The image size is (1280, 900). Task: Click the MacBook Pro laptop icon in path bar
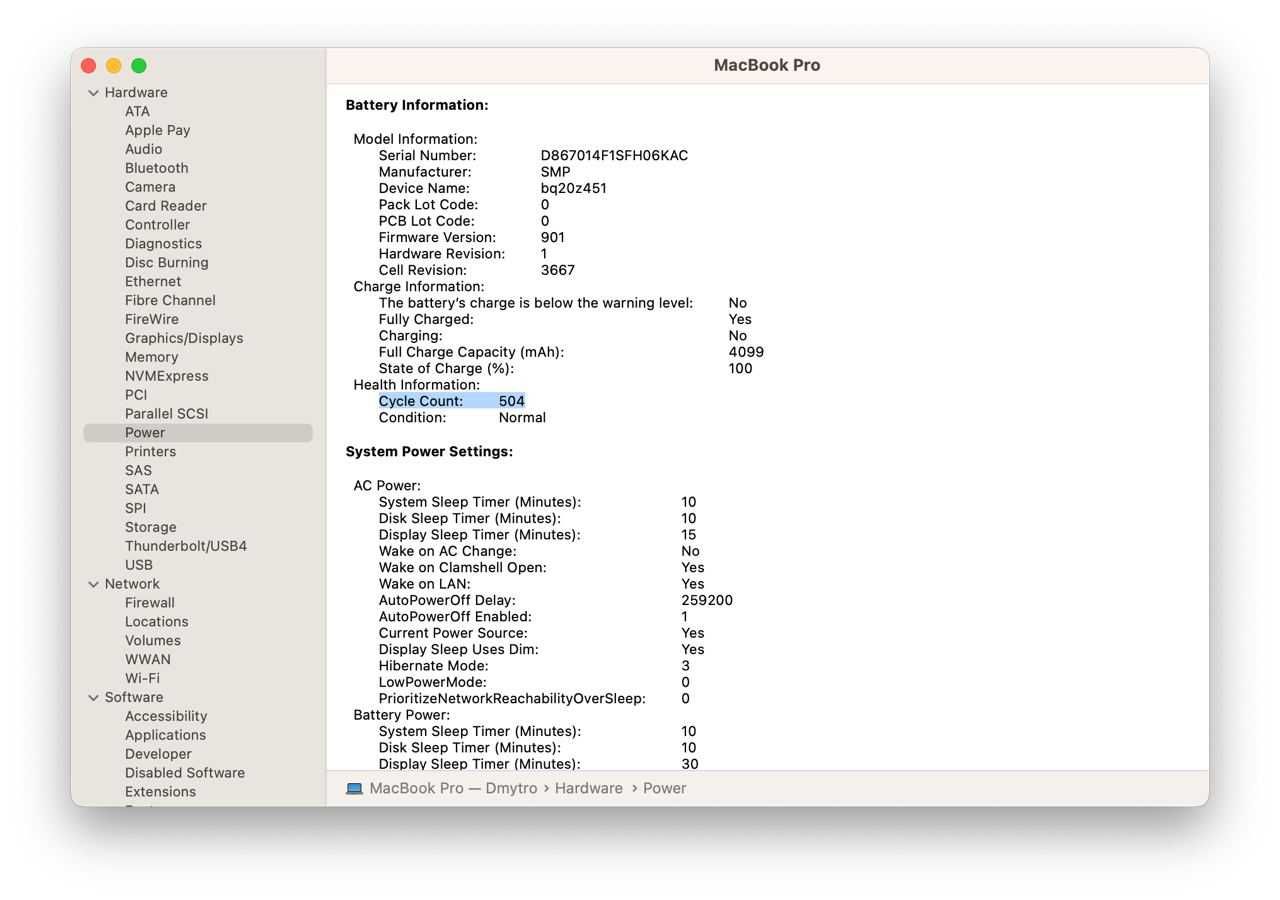point(354,788)
